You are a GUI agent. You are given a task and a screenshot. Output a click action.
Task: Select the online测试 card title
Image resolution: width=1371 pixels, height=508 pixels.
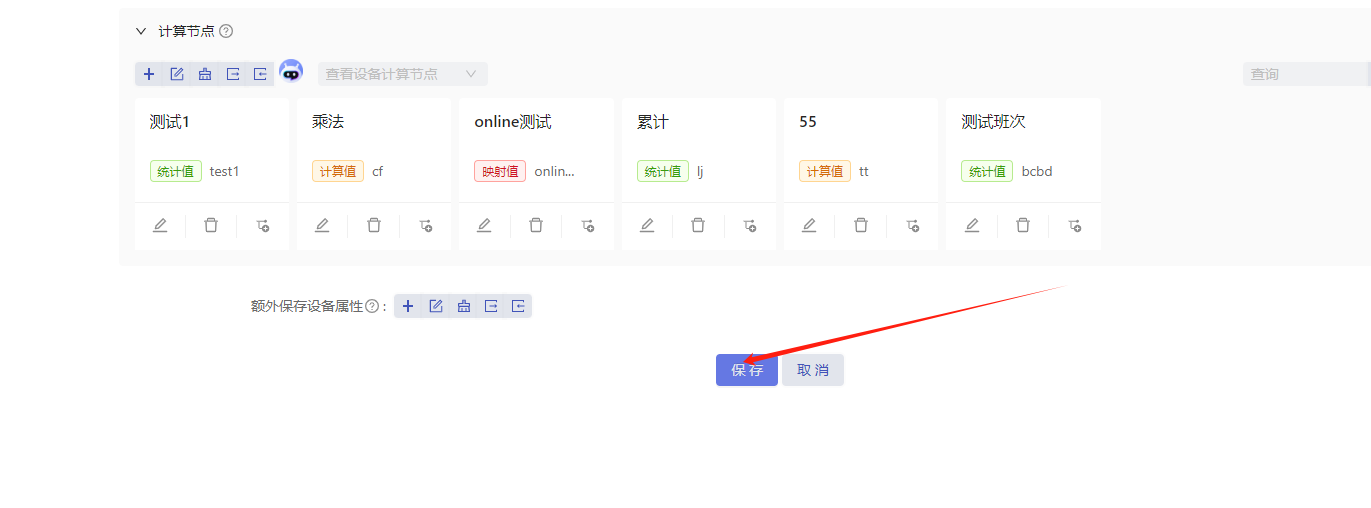[x=513, y=122]
